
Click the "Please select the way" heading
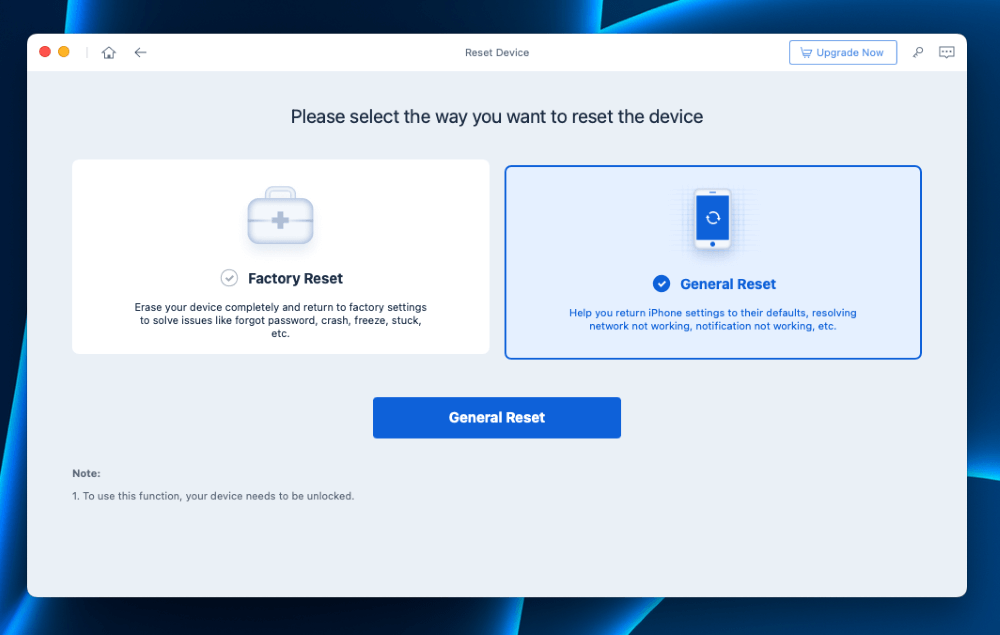(x=496, y=117)
